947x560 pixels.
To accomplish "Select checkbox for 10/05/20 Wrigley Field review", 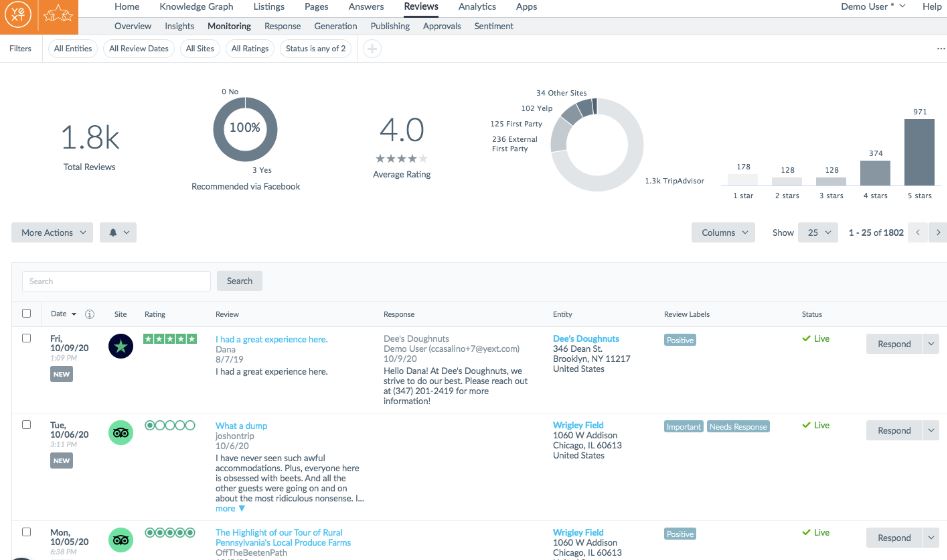I will point(27,532).
